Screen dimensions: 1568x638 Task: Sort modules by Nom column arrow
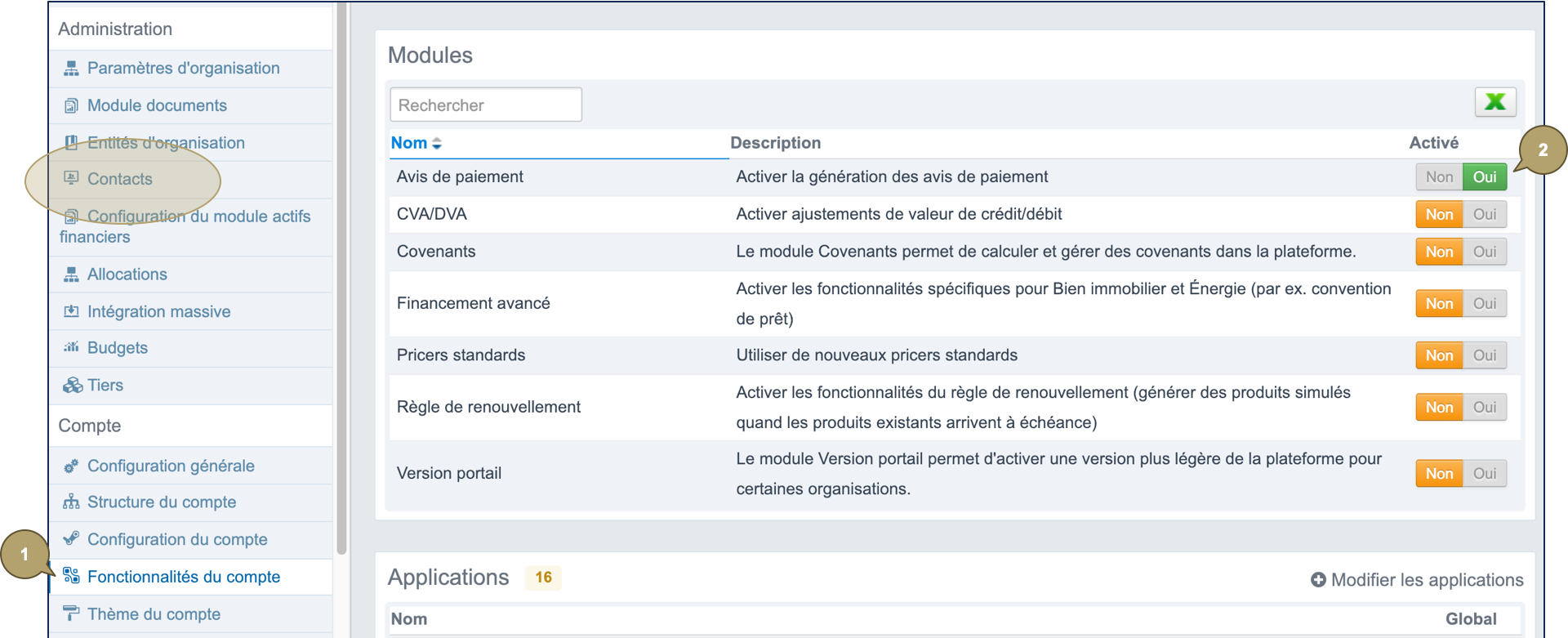point(437,144)
